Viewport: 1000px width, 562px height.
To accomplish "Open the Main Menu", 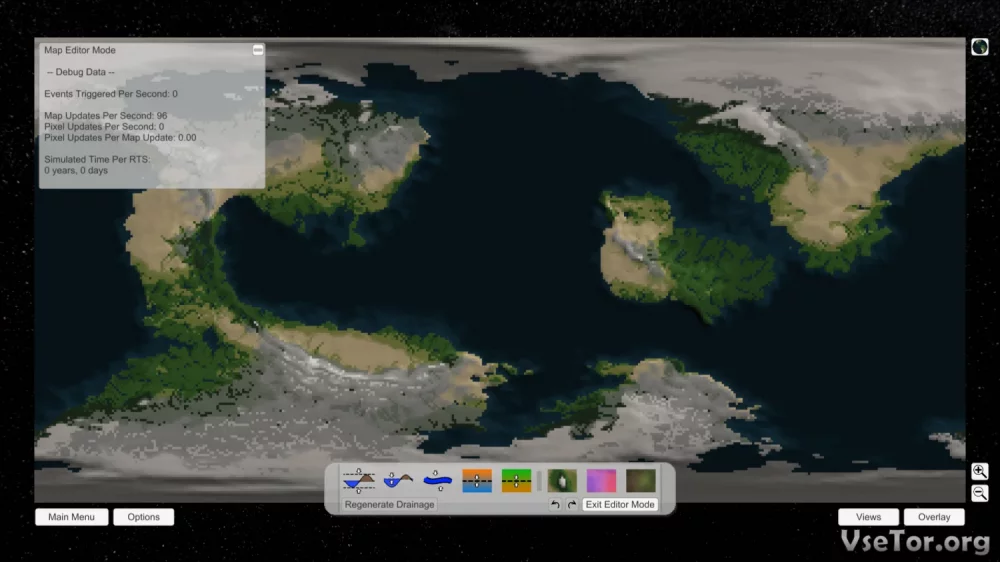I will tap(72, 517).
